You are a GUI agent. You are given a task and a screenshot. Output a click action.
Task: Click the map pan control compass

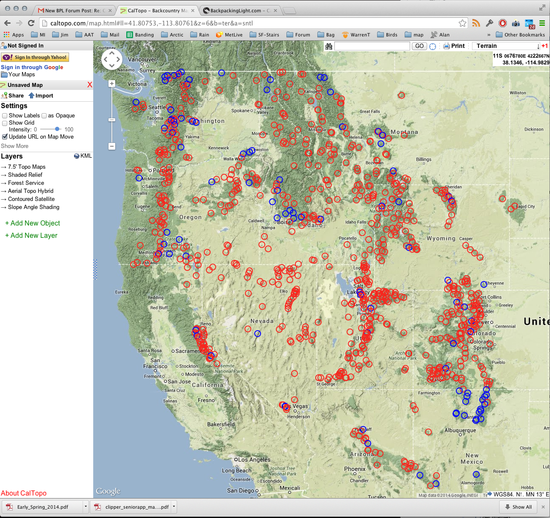(112, 60)
